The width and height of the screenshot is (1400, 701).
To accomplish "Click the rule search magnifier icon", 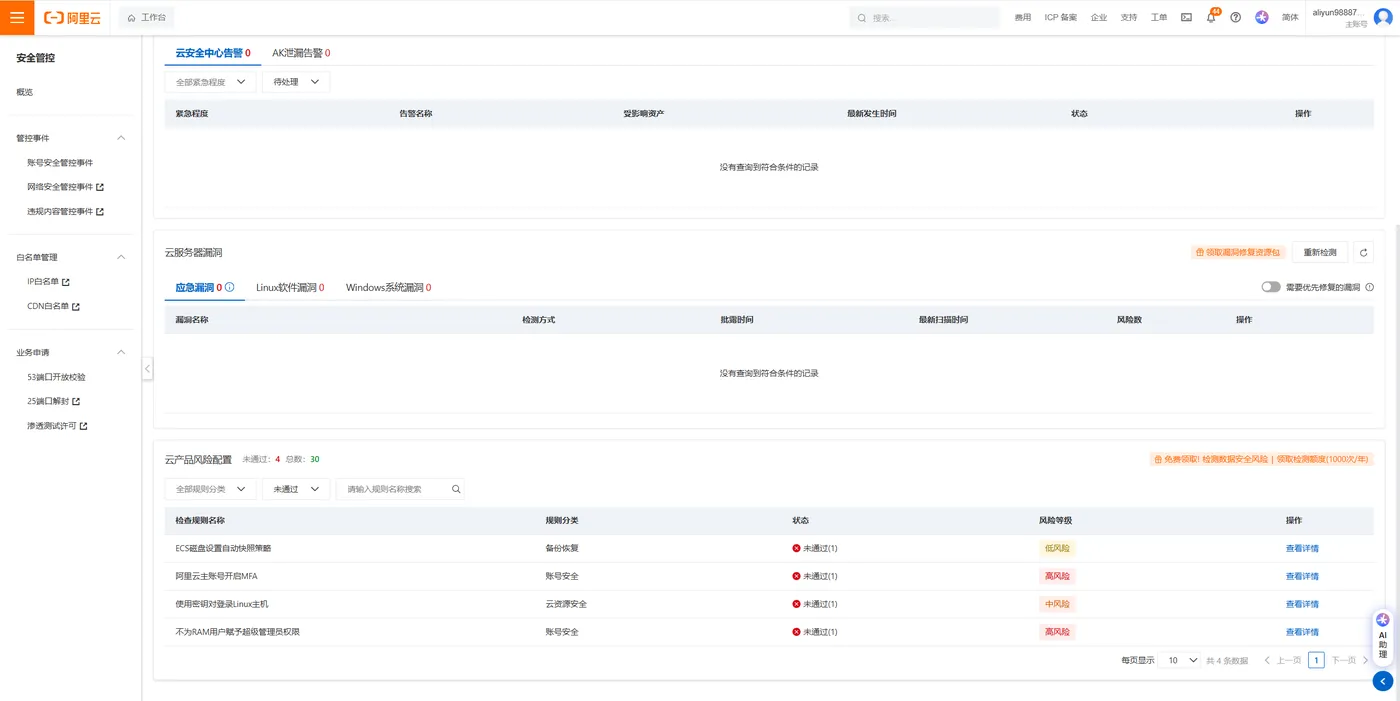I will click(456, 489).
